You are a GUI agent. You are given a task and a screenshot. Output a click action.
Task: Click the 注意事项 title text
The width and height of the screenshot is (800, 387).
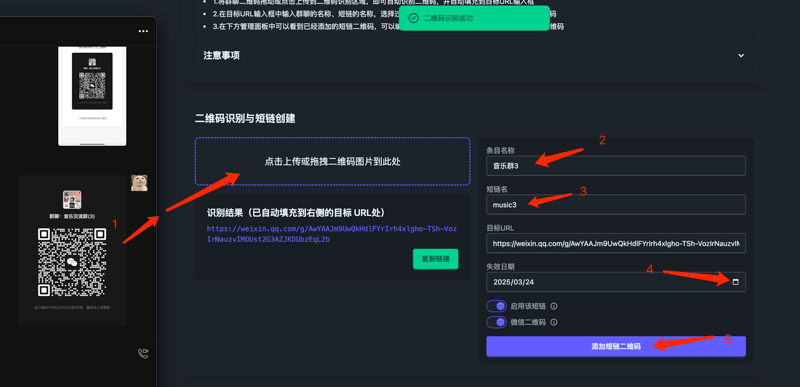point(221,56)
